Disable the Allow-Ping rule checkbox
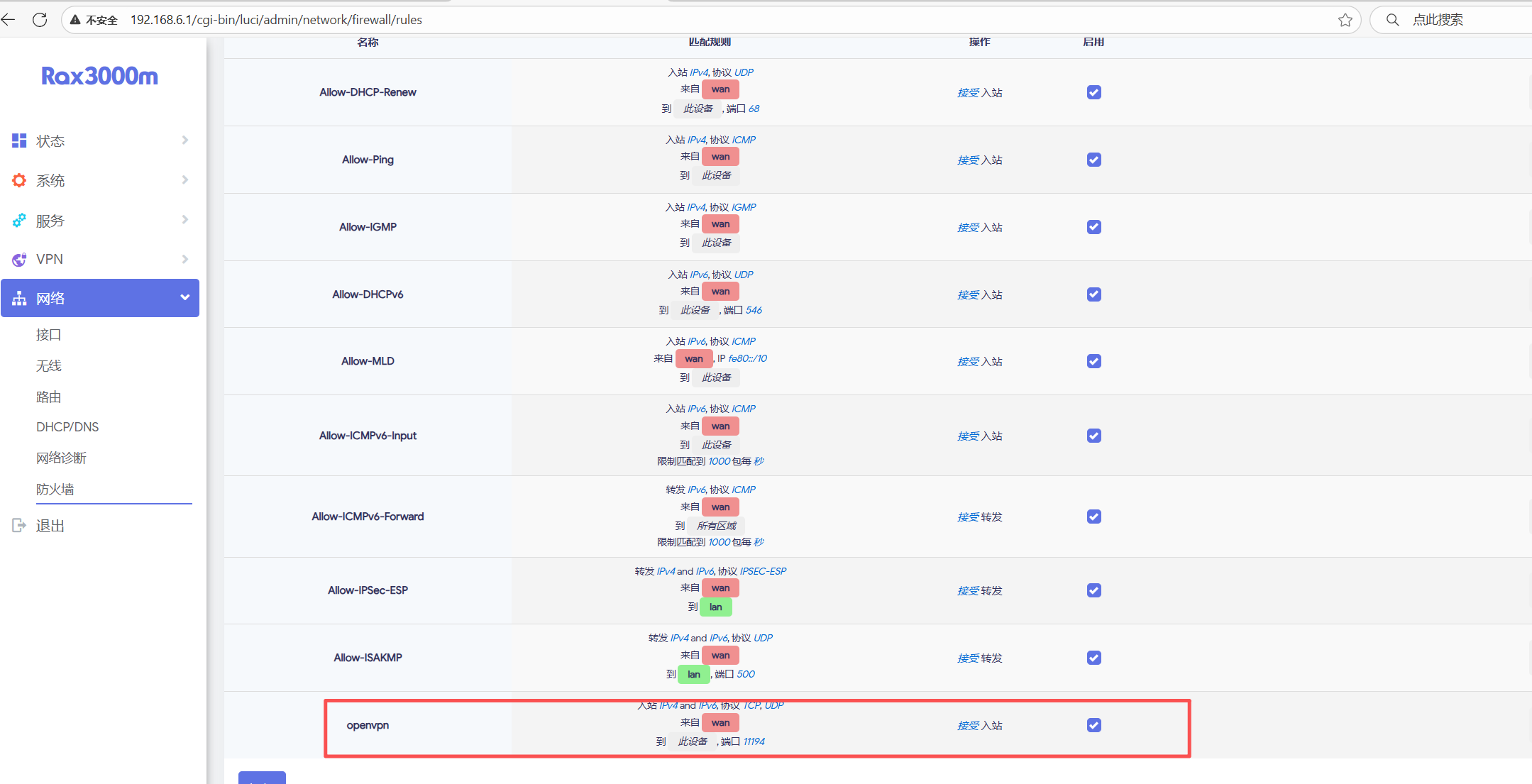 point(1093,160)
